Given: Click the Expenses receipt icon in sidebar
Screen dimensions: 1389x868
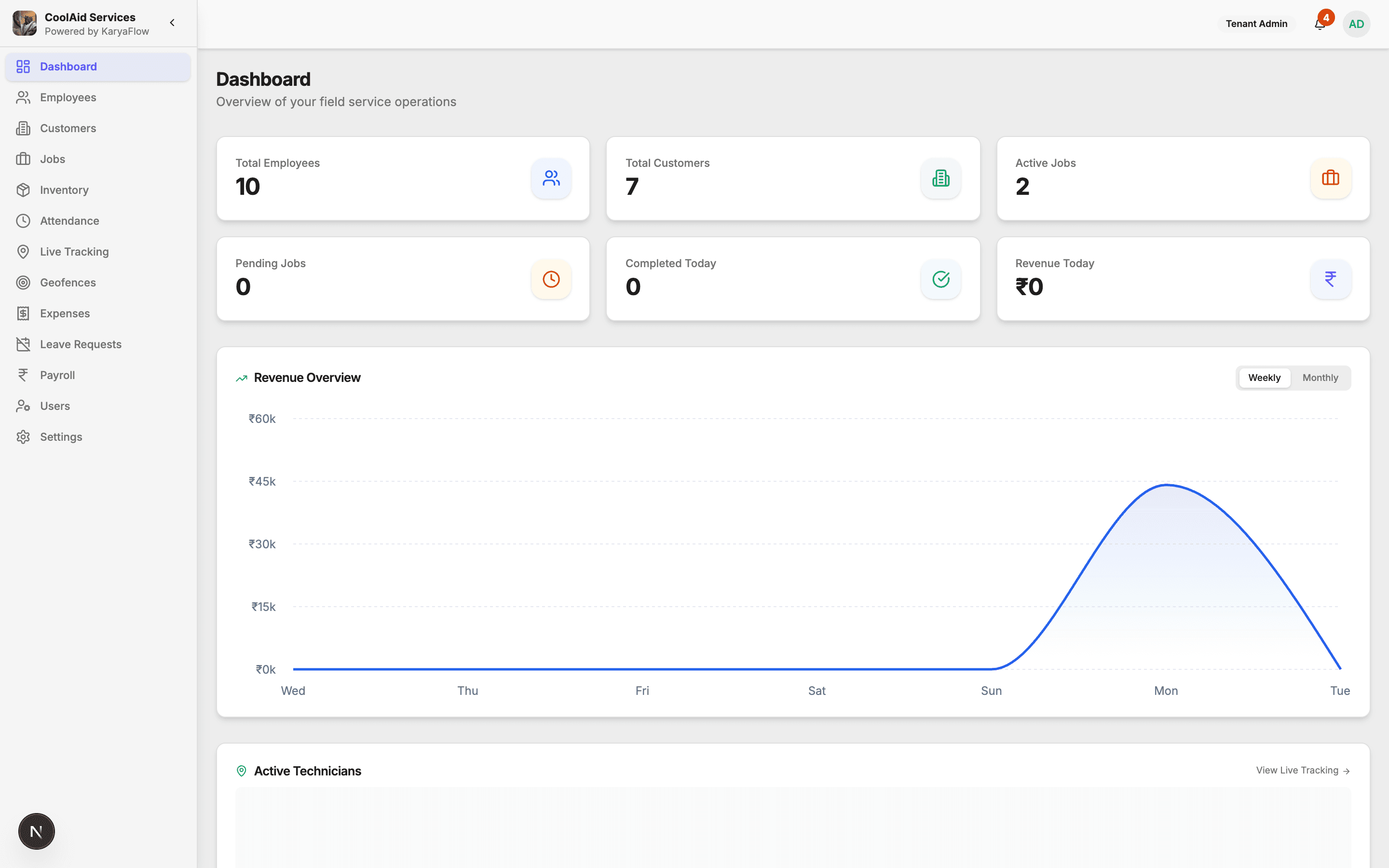Looking at the screenshot, I should pyautogui.click(x=23, y=313).
